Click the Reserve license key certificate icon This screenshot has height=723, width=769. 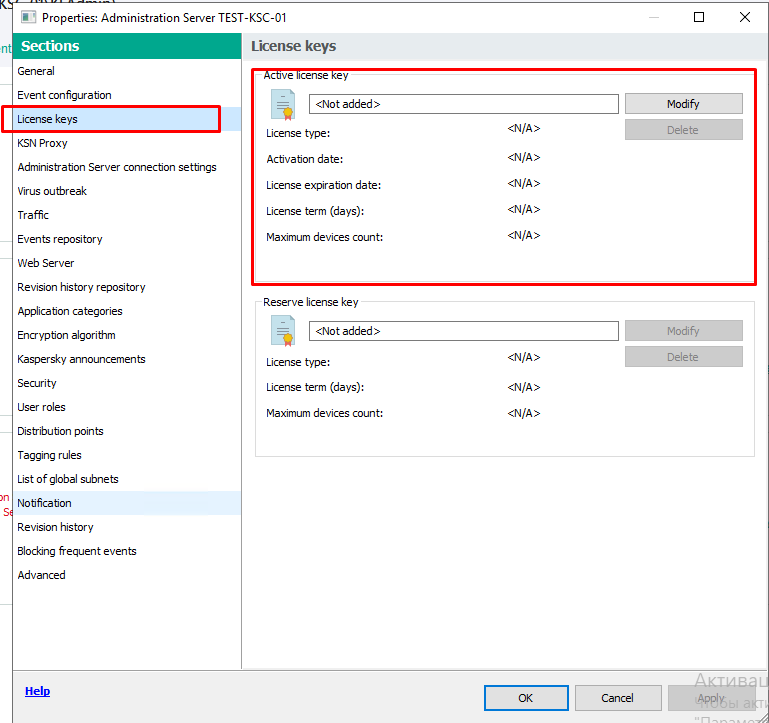tap(283, 331)
